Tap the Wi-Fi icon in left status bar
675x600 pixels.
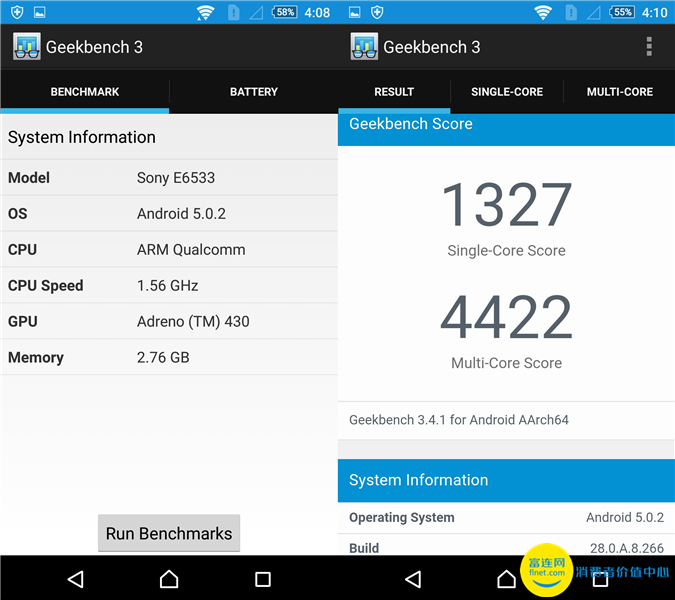(205, 12)
